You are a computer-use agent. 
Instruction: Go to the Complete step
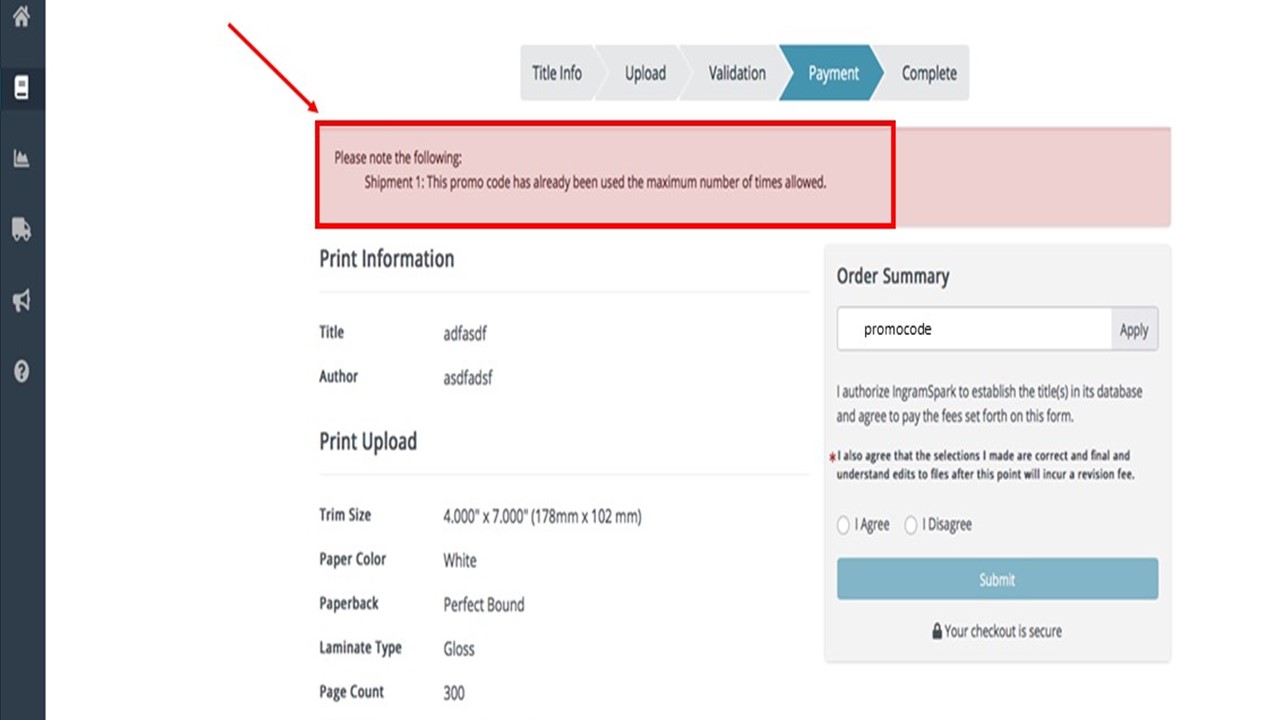[928, 73]
